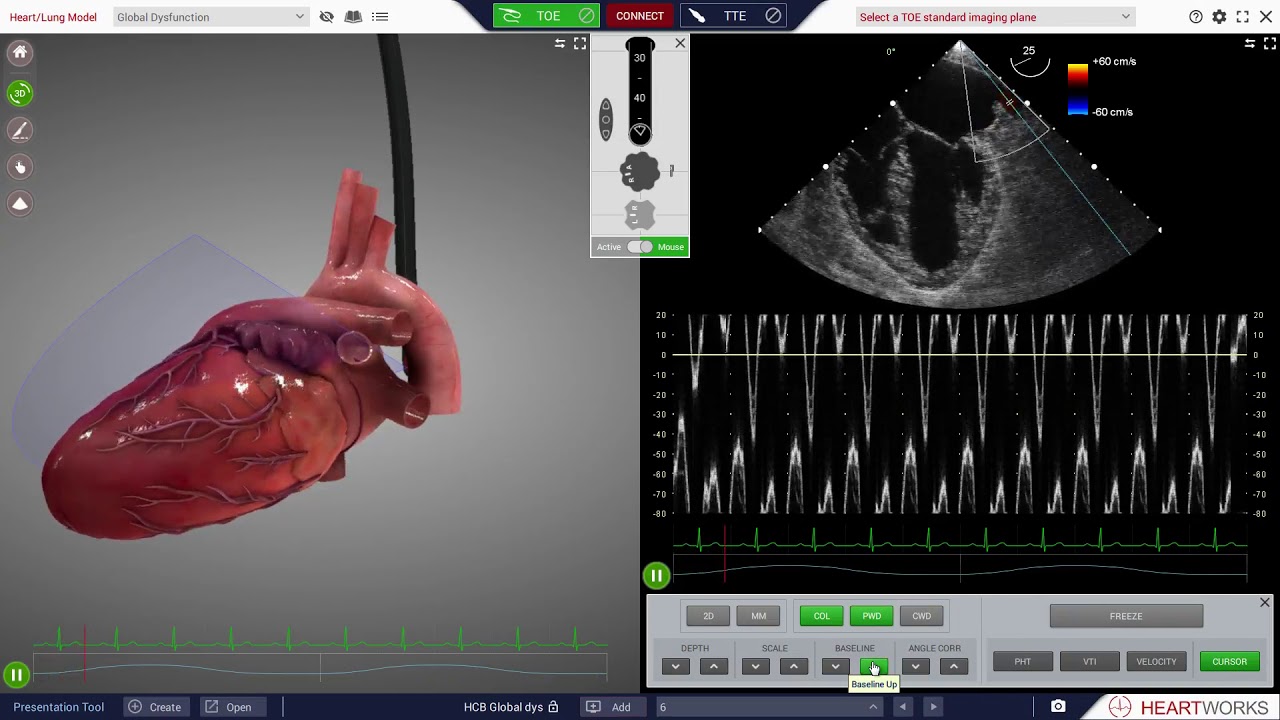Open the Global Dysfunction model dropdown
This screenshot has width=1280, height=720.
click(x=210, y=17)
